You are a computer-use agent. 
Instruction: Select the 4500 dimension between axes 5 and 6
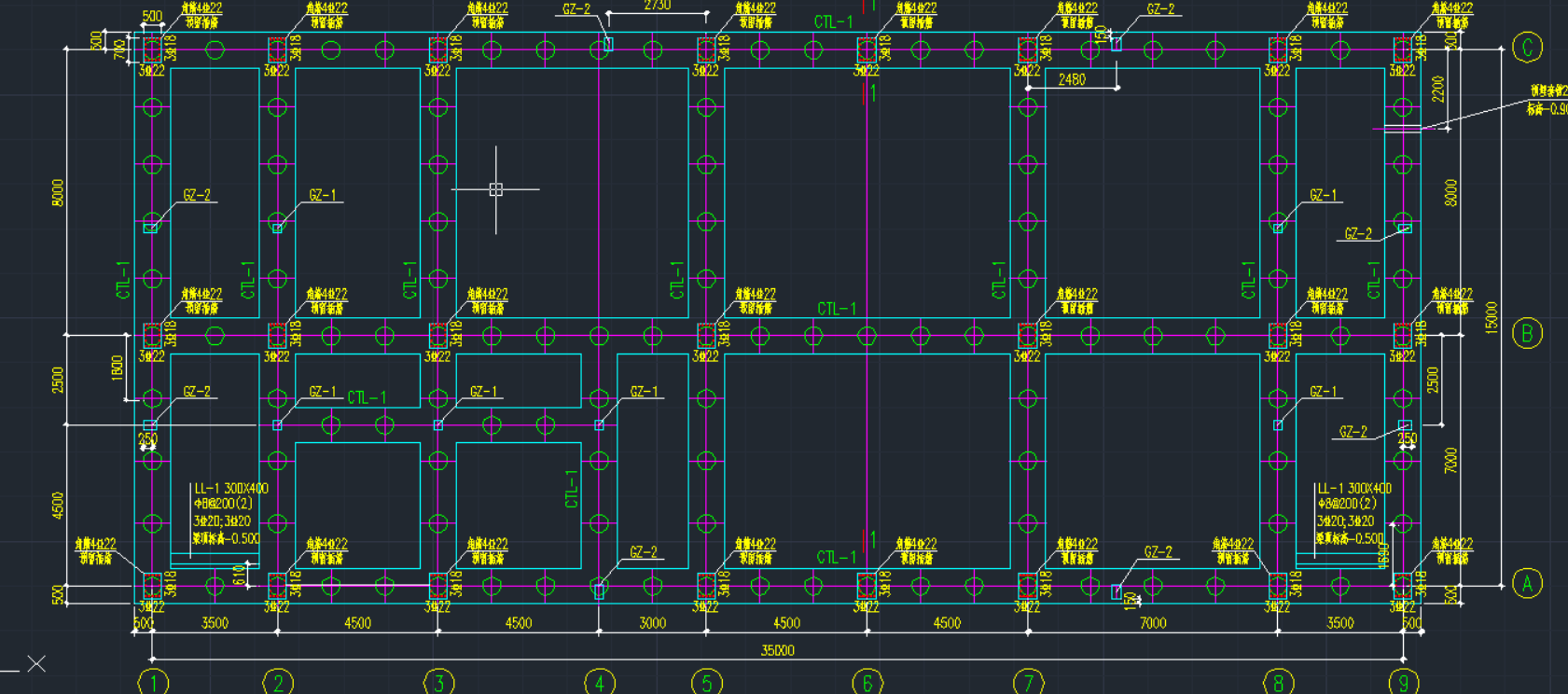[x=786, y=623]
